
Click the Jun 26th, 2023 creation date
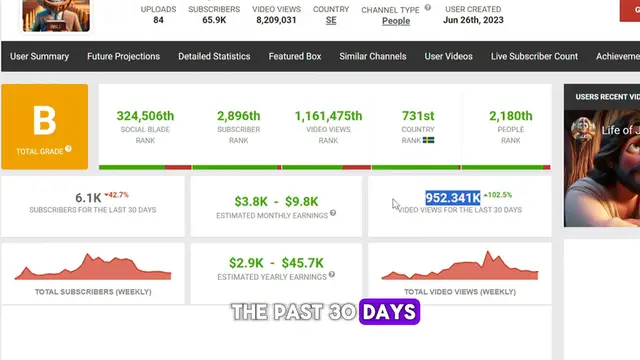(473, 20)
